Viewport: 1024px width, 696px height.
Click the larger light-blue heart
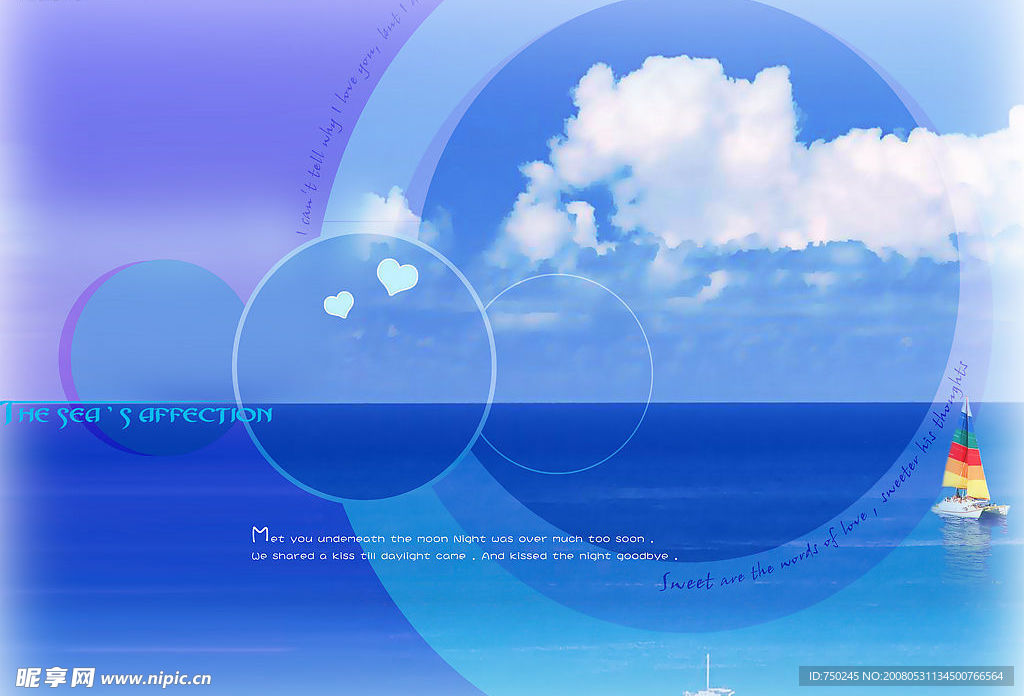[397, 277]
